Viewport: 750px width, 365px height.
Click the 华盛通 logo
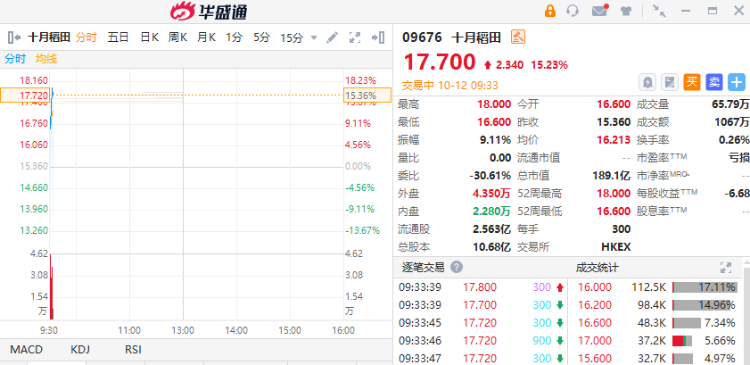point(209,11)
